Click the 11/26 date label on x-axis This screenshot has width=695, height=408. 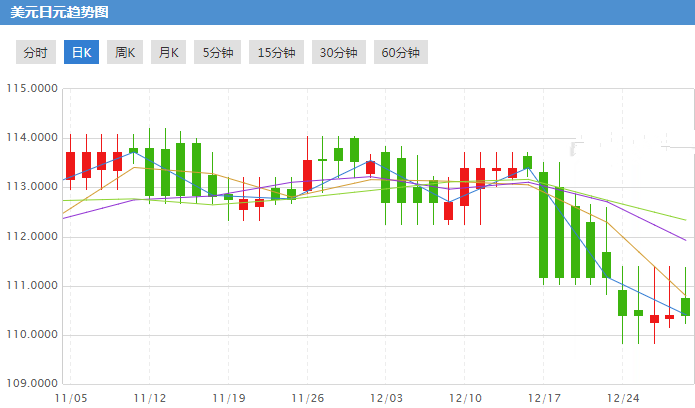click(306, 398)
